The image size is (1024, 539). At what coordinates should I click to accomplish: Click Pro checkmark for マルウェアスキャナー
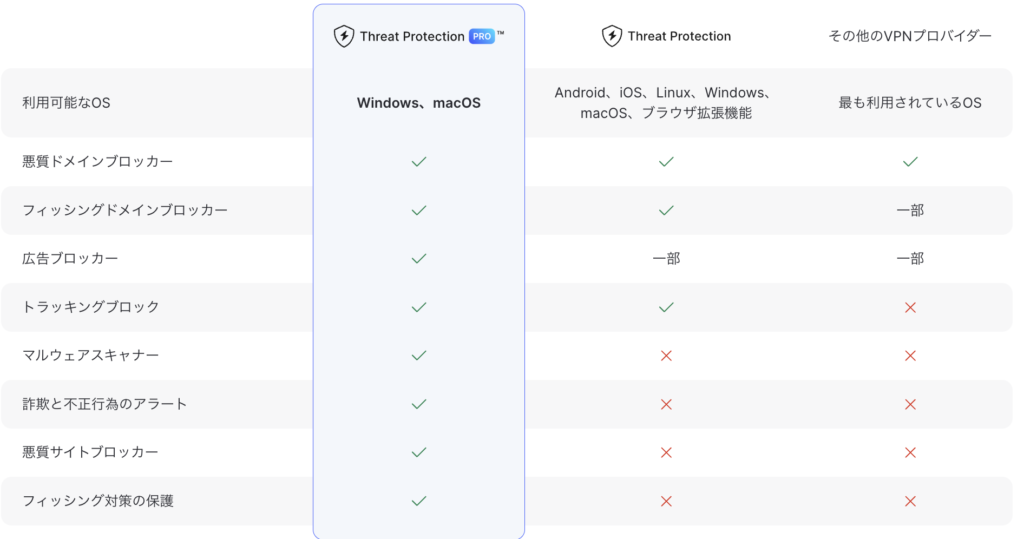419,355
